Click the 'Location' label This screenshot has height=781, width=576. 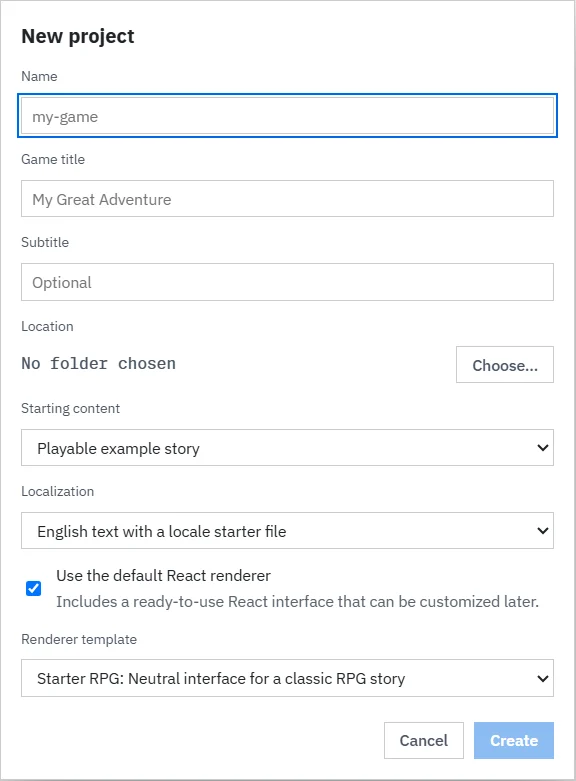click(47, 326)
